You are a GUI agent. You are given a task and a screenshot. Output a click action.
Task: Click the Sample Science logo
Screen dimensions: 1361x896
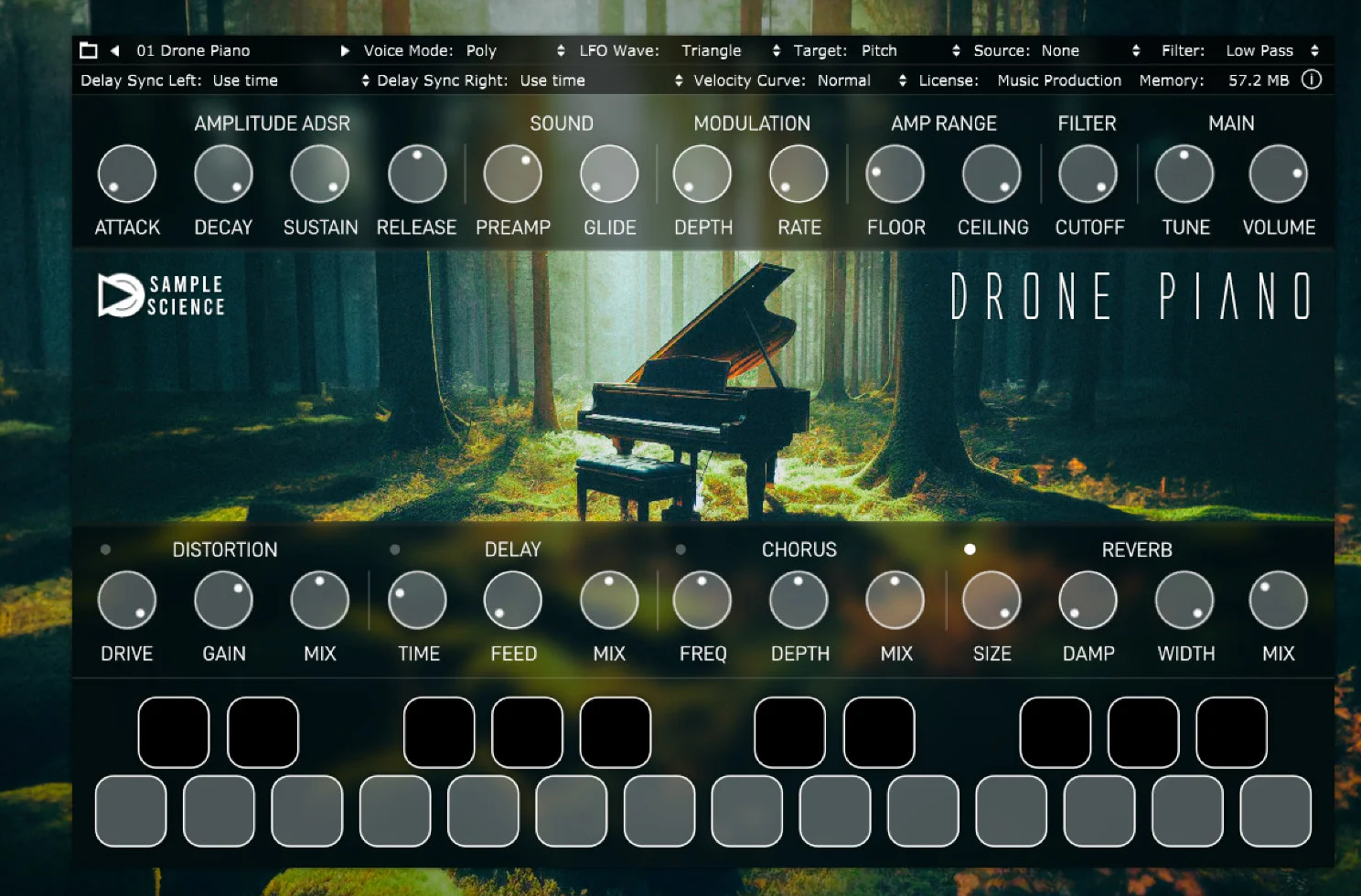(161, 295)
